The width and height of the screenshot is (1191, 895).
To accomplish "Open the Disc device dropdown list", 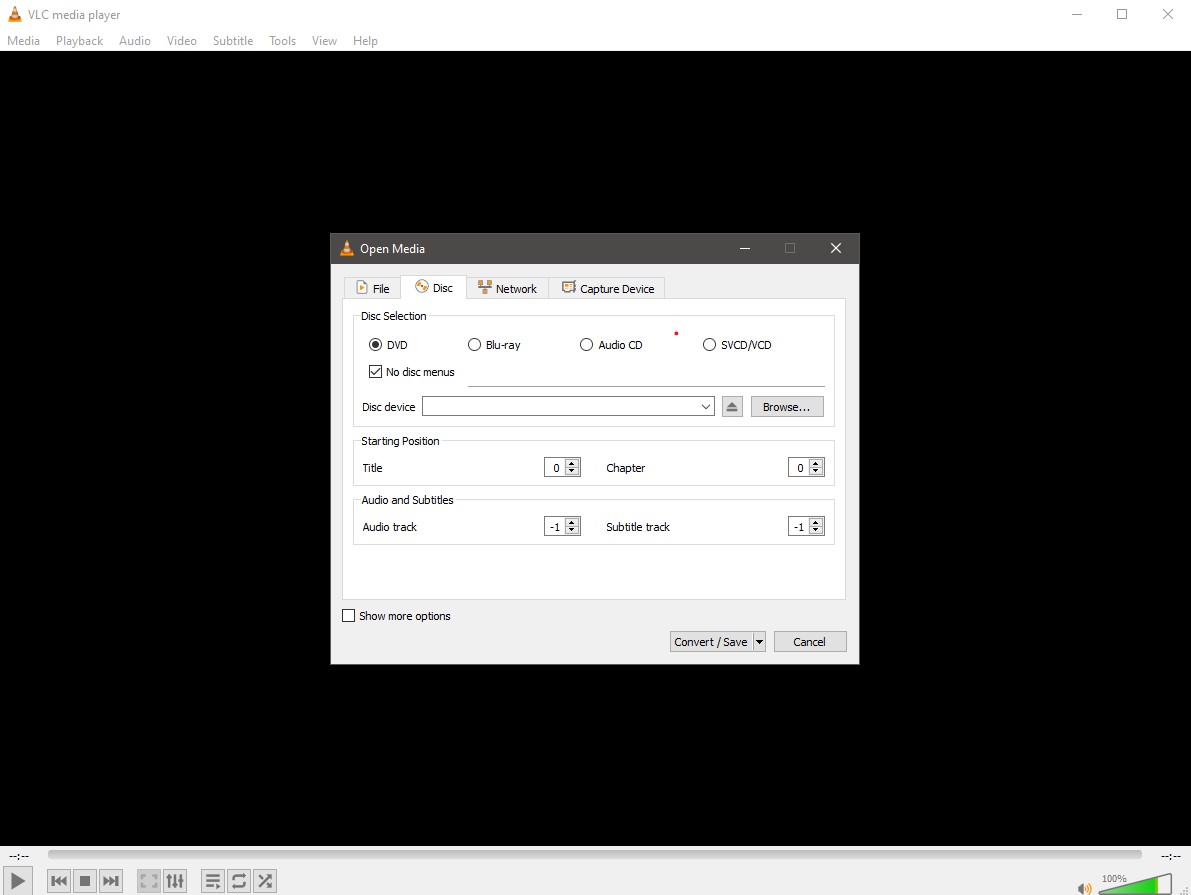I will coord(706,406).
